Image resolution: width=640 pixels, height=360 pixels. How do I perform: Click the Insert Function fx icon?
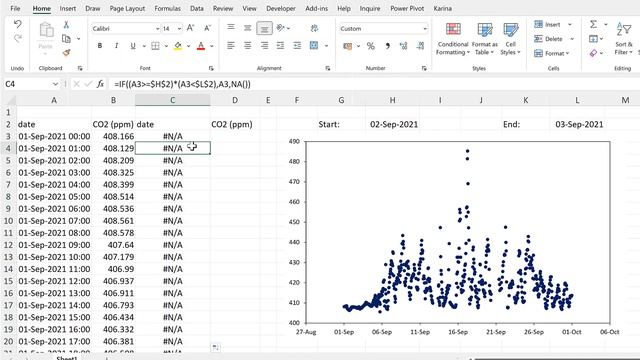pyautogui.click(x=100, y=84)
